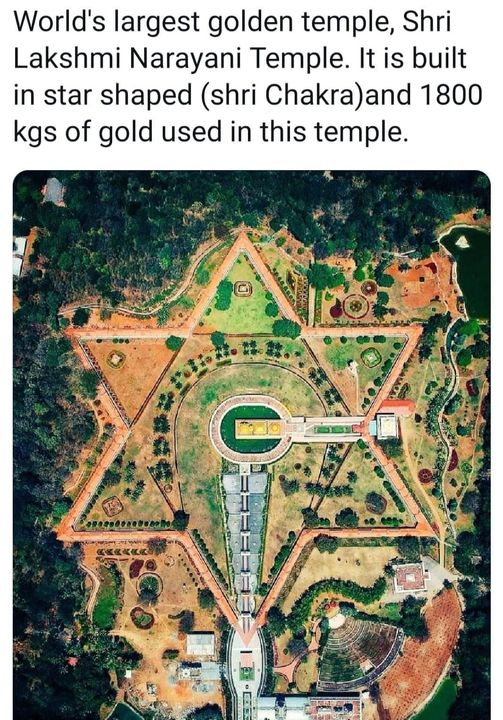Click the golden shrine inside the oval pond

[x=258, y=429]
